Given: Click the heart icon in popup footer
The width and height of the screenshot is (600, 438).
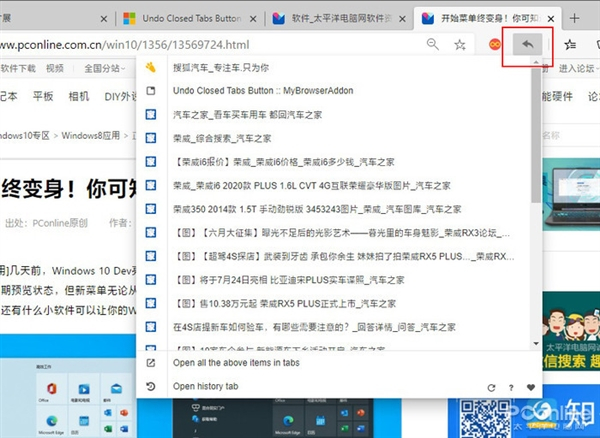Looking at the screenshot, I should pos(531,387).
